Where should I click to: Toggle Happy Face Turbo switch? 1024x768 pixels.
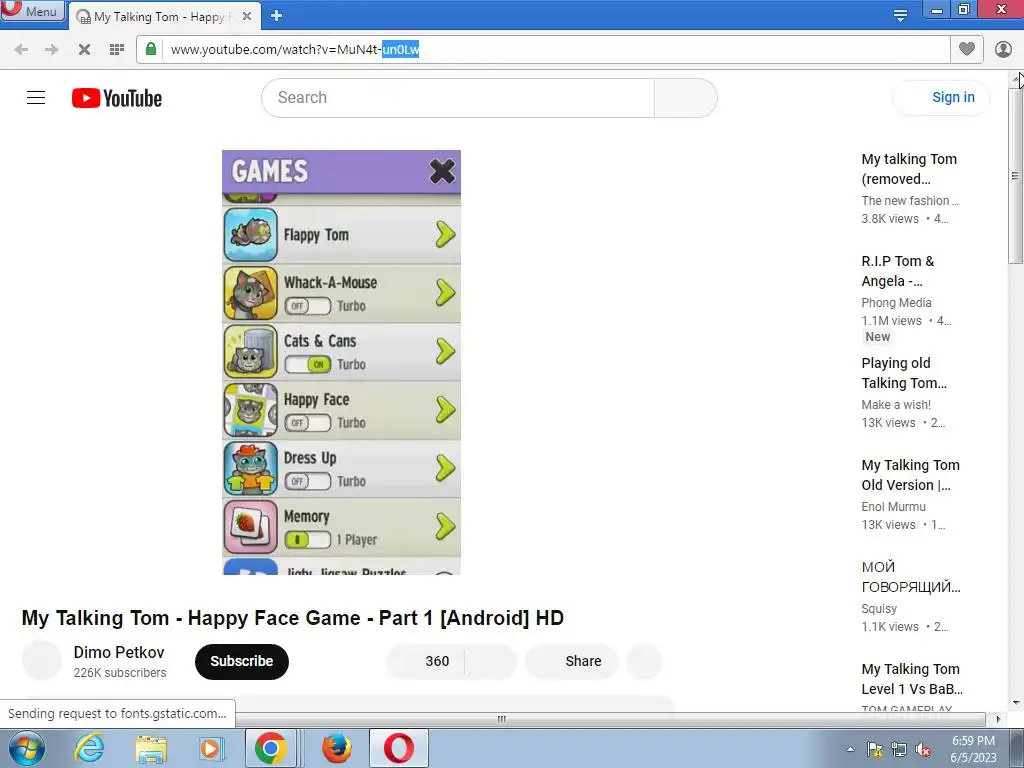pyautogui.click(x=308, y=423)
